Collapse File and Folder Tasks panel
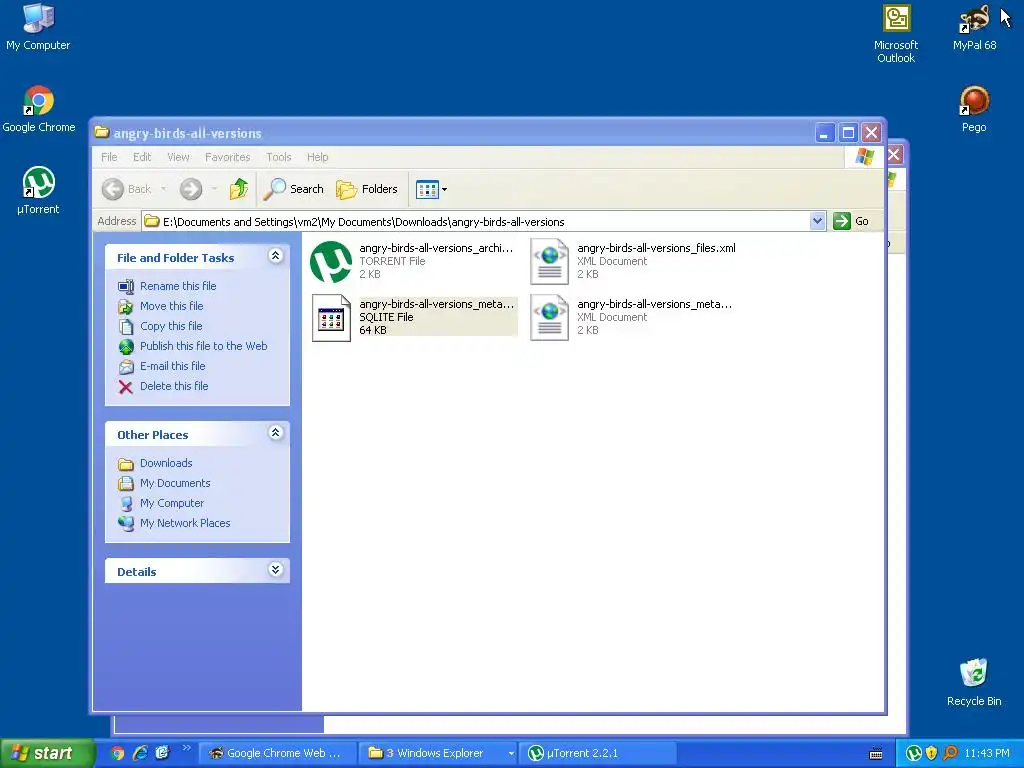Screen dimensions: 1024x768 (x=276, y=256)
